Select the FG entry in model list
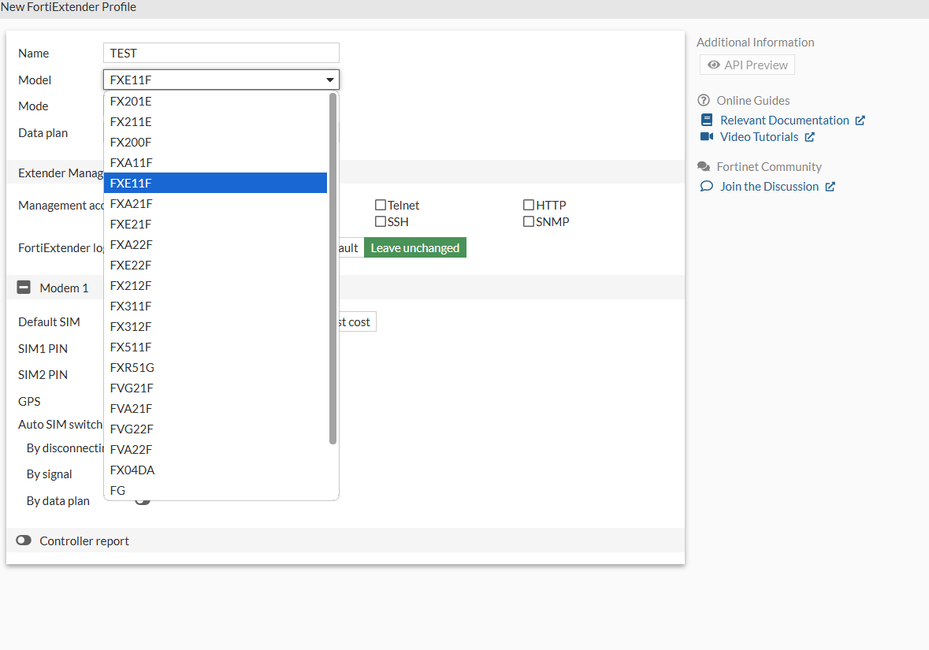 [x=215, y=490]
